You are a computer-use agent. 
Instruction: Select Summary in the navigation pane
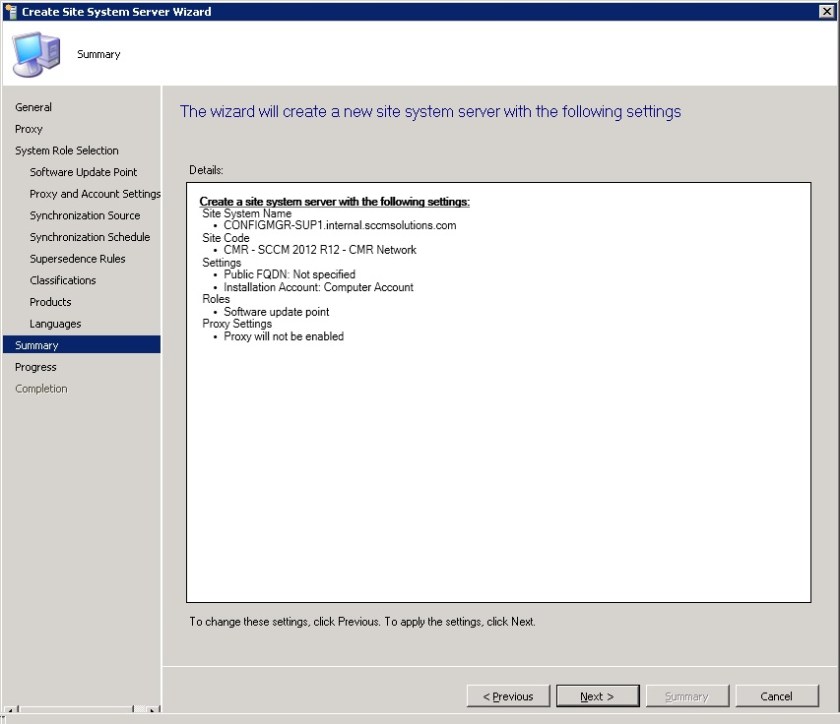click(x=37, y=345)
